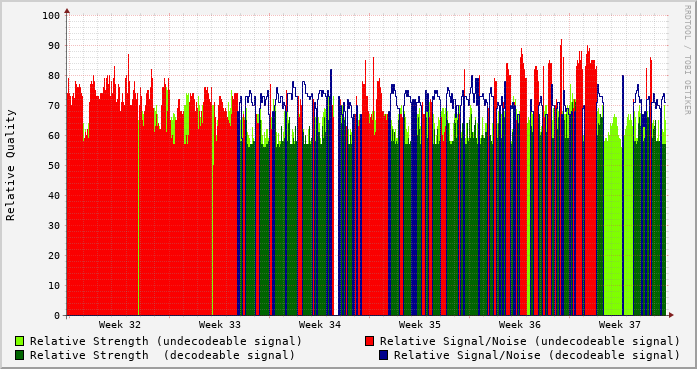Click the 50 value on y-axis
This screenshot has height=369, width=697.
(x=54, y=165)
